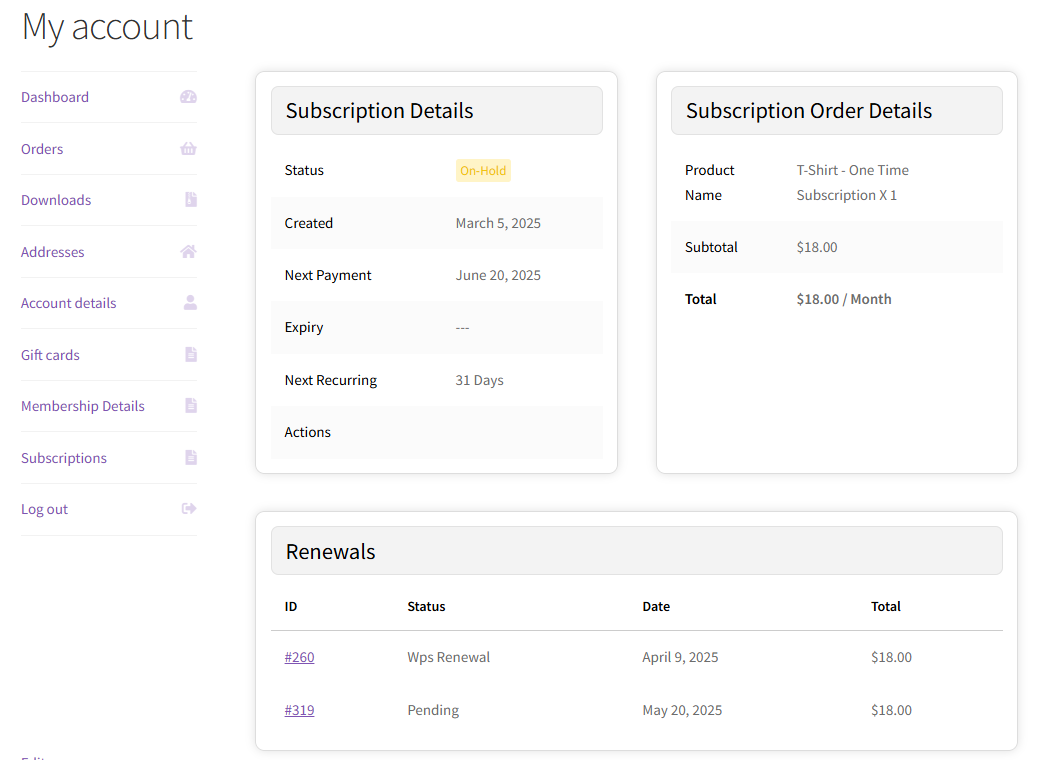Click the May 20, 2025 date cell
The height and width of the screenshot is (760, 1057).
pyautogui.click(x=682, y=710)
